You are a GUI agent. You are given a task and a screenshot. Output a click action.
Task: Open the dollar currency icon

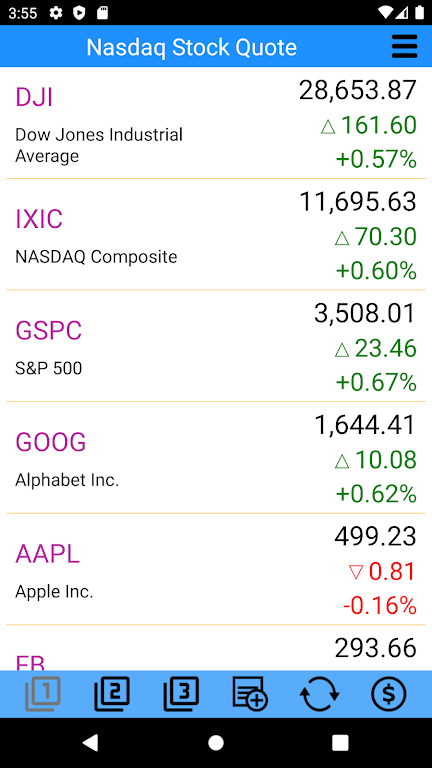tap(388, 694)
